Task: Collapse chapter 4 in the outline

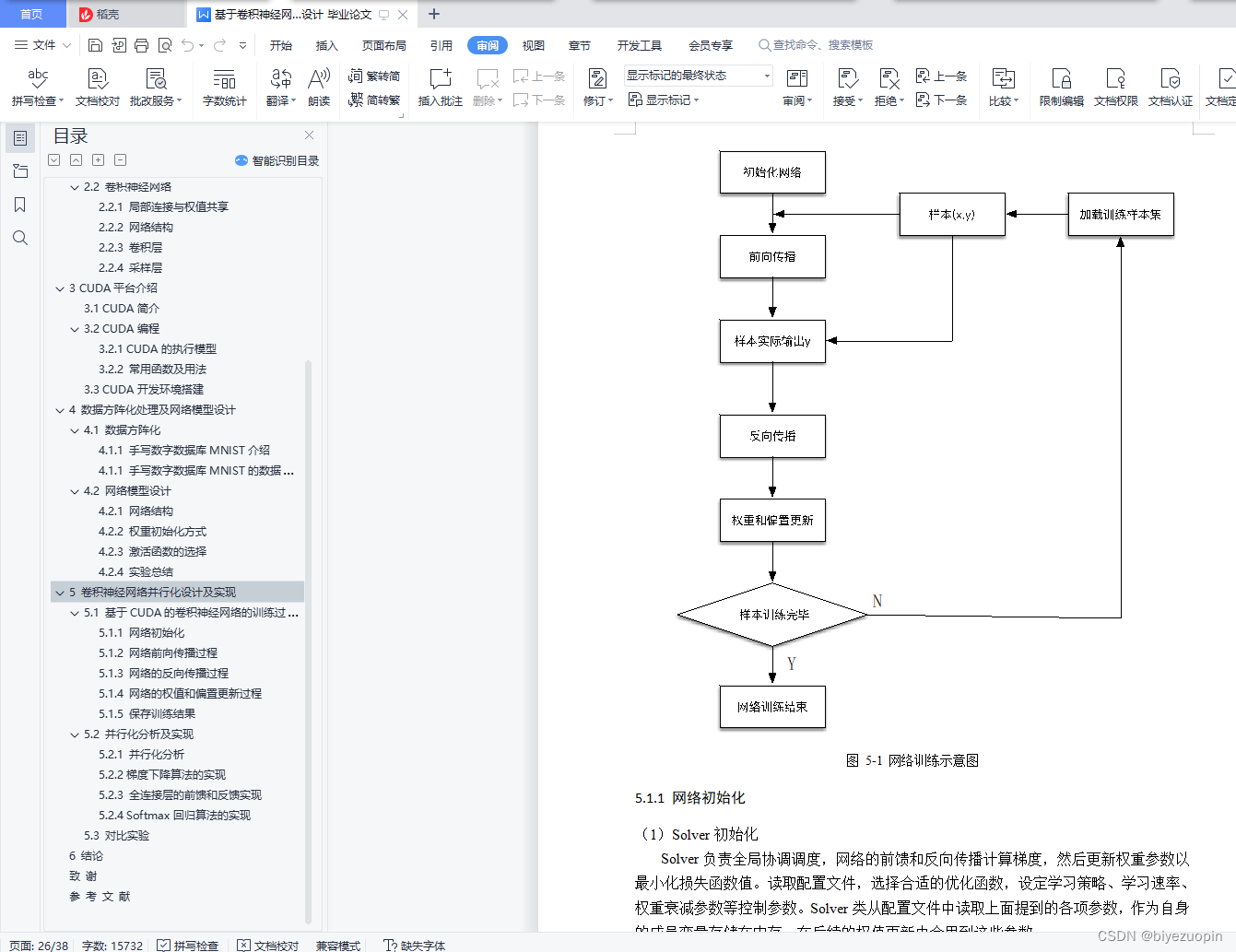Action: pyautogui.click(x=60, y=410)
